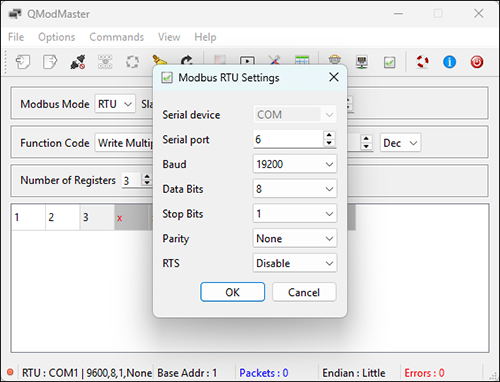The width and height of the screenshot is (500, 382).
Task: Close the QModMaster main window
Action: 479,14
